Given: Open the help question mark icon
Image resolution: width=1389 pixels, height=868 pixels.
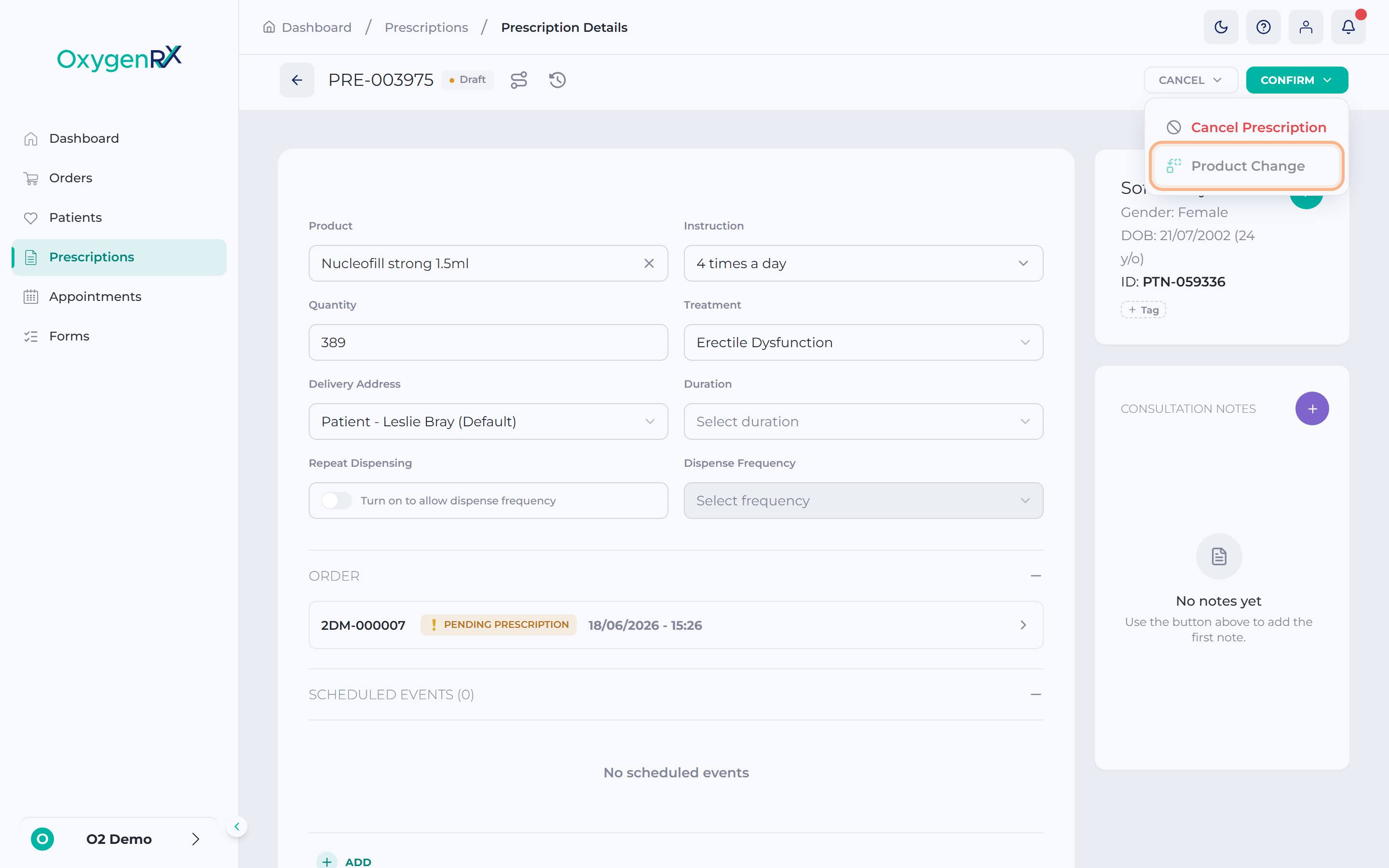Looking at the screenshot, I should (1263, 27).
